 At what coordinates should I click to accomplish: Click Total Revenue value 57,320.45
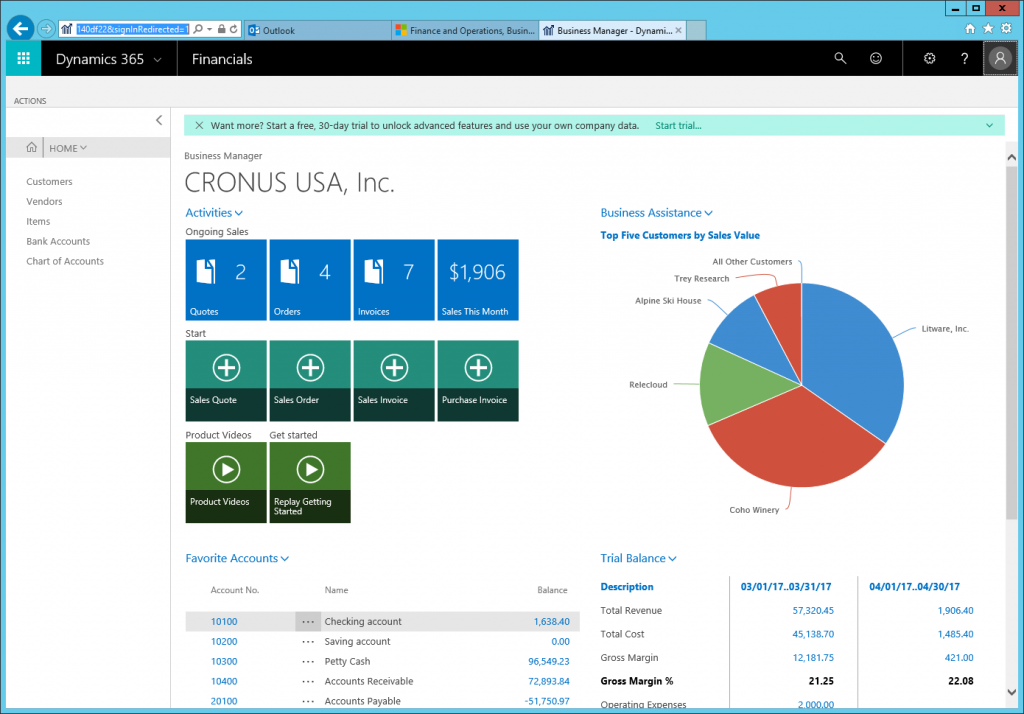813,611
